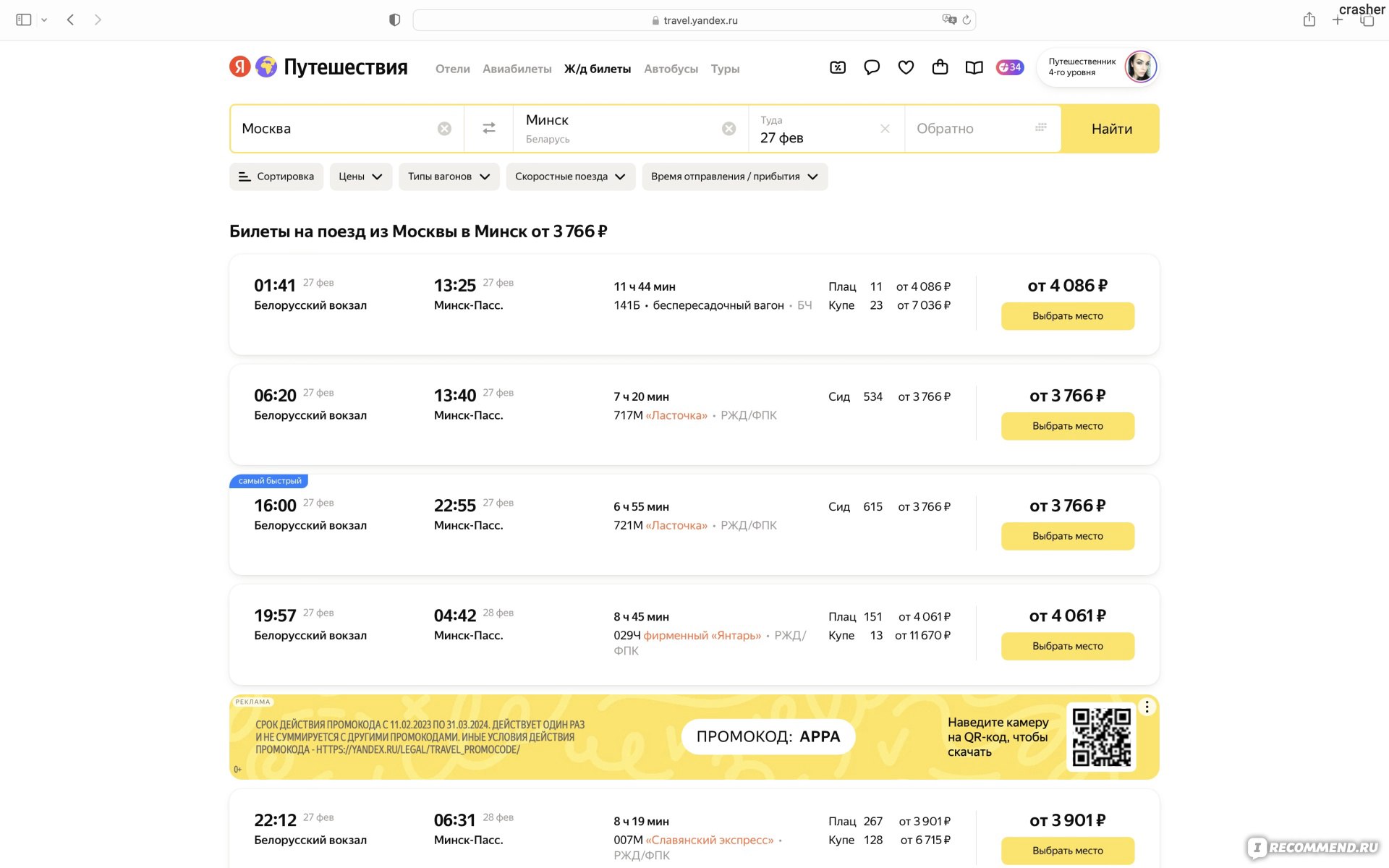Click the translate icon in address bar
1389x868 pixels.
pyautogui.click(x=949, y=20)
